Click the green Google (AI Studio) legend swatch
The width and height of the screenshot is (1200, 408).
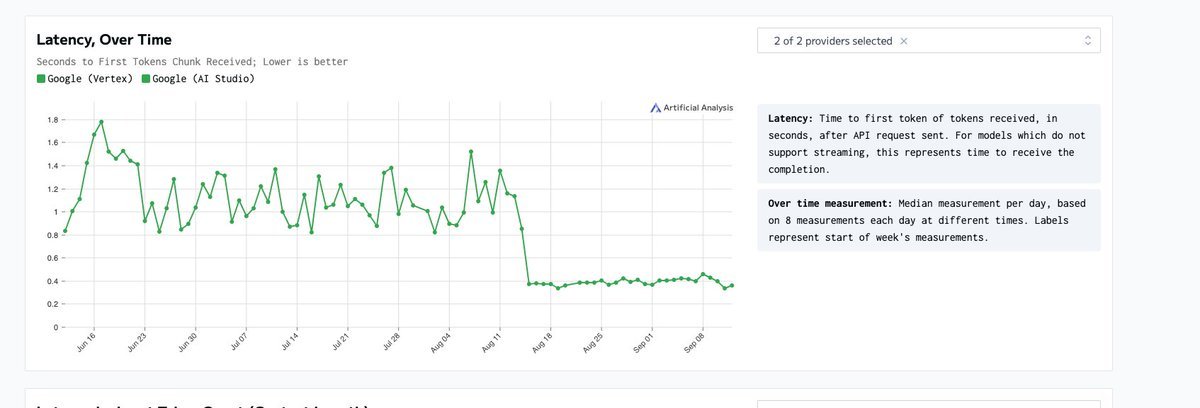pos(146,79)
